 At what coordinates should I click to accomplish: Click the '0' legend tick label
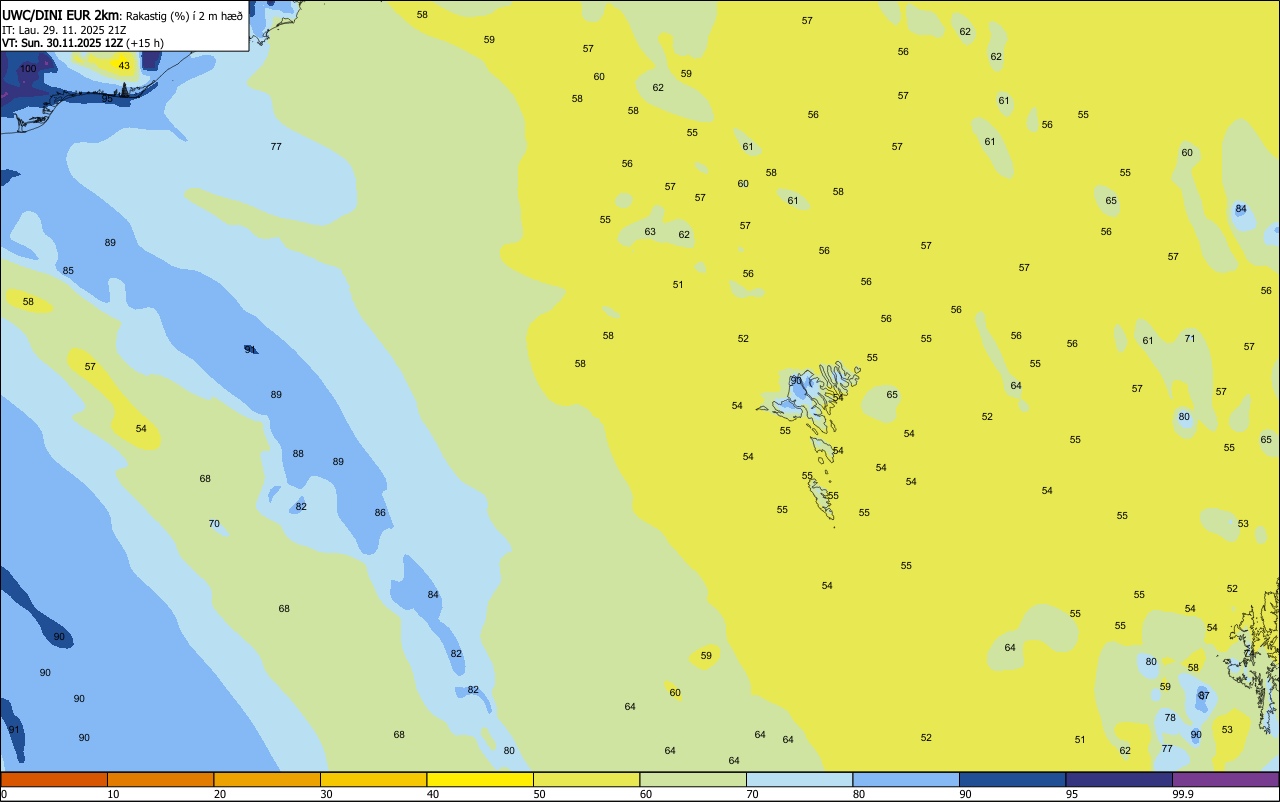click(4, 794)
